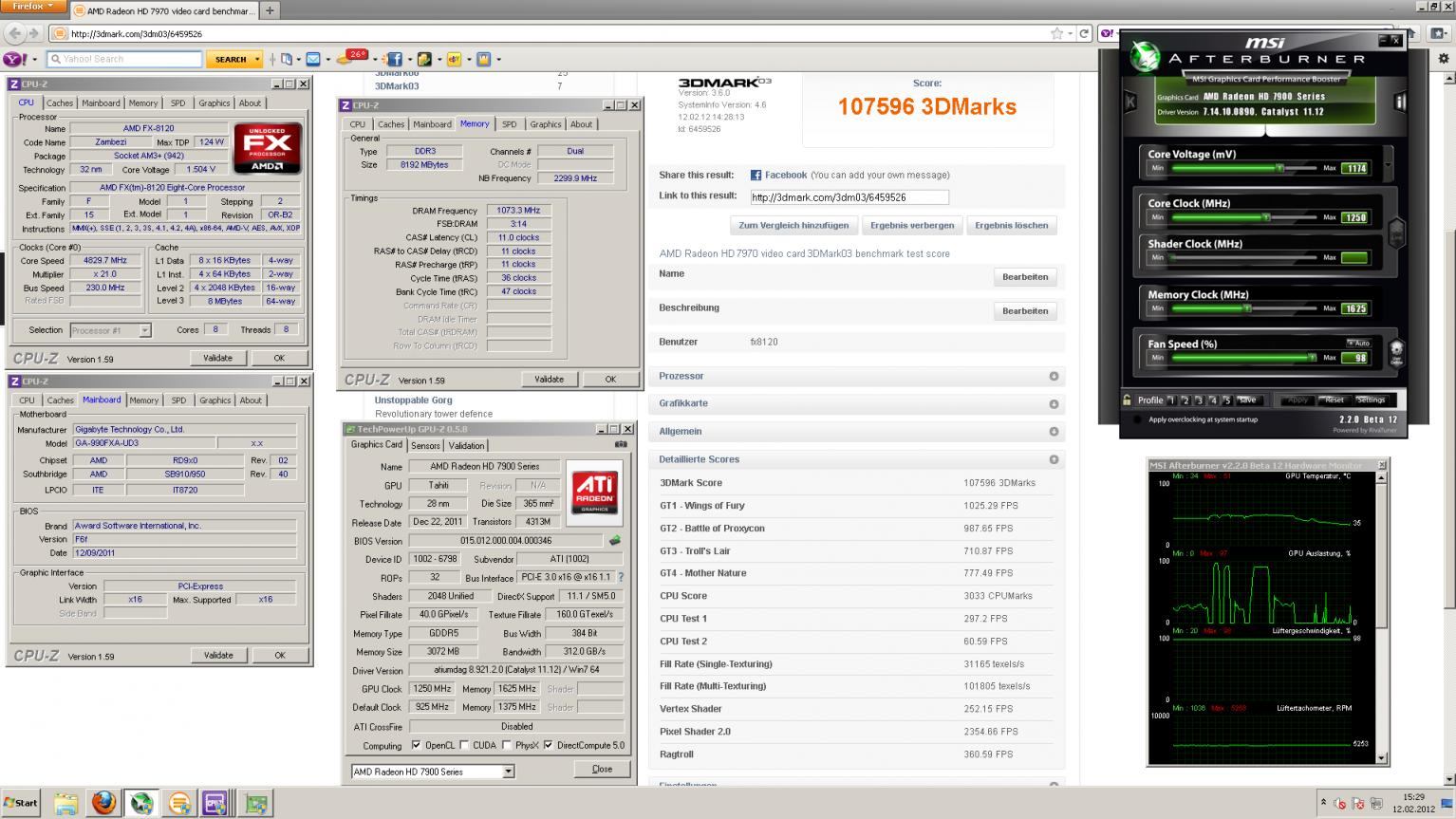Open the Processor #1 selection dropdown in CPU-Z

click(x=144, y=330)
